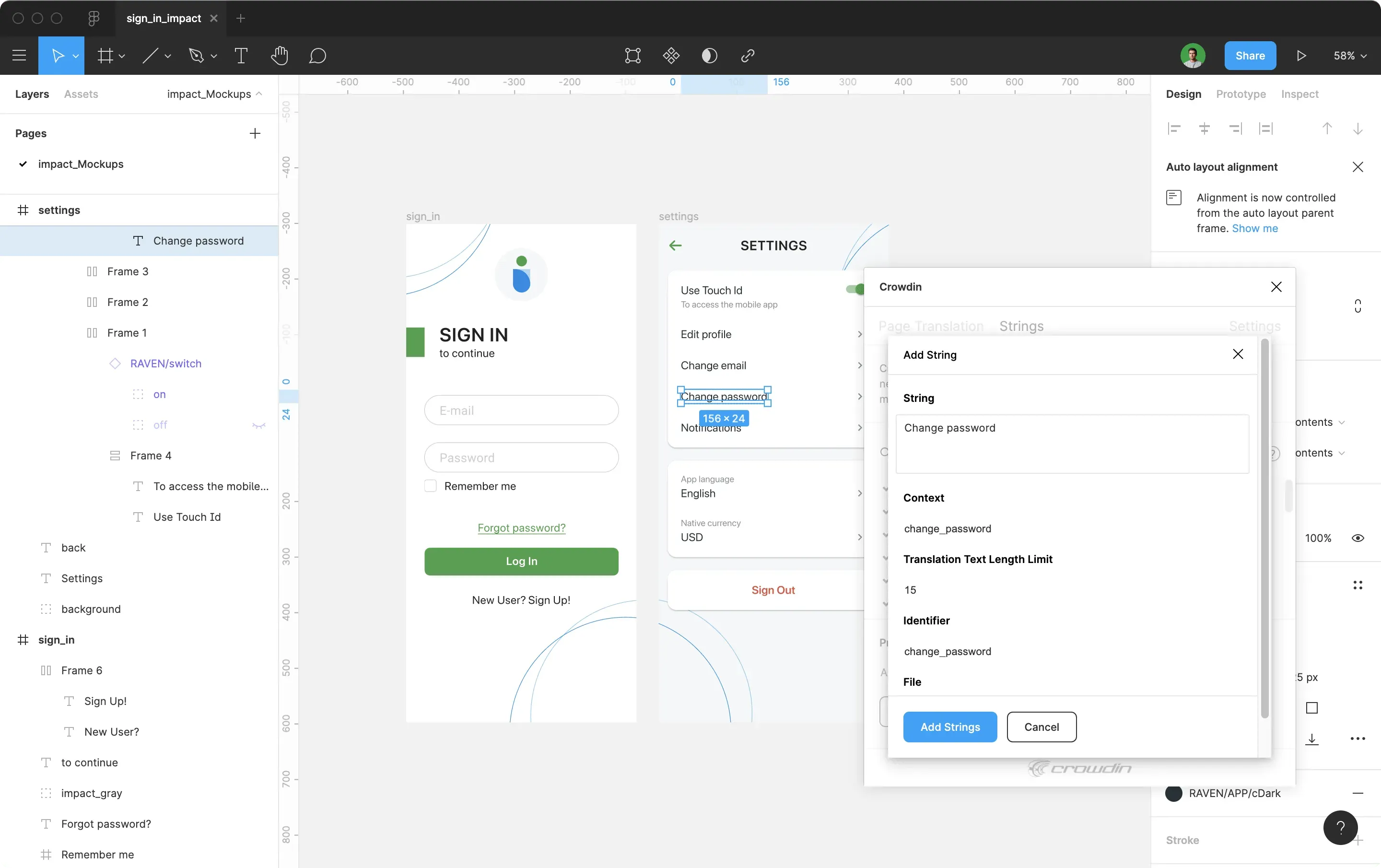
Task: Collapse the impact_Mockups page checkmark
Action: pyautogui.click(x=23, y=164)
